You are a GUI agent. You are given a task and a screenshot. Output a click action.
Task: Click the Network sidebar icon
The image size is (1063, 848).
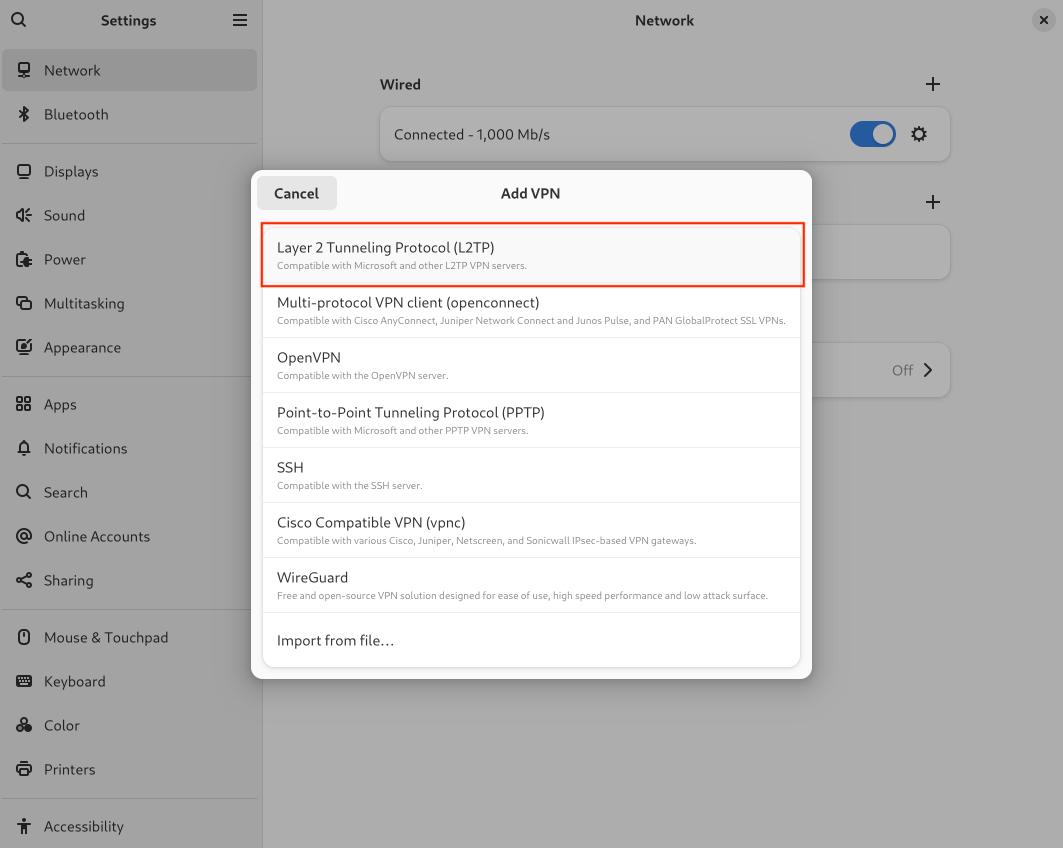[x=24, y=70]
